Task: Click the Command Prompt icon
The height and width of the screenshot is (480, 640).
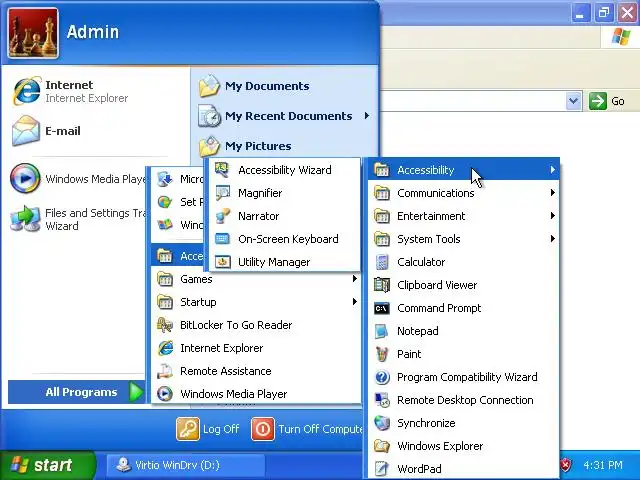Action: click(382, 308)
